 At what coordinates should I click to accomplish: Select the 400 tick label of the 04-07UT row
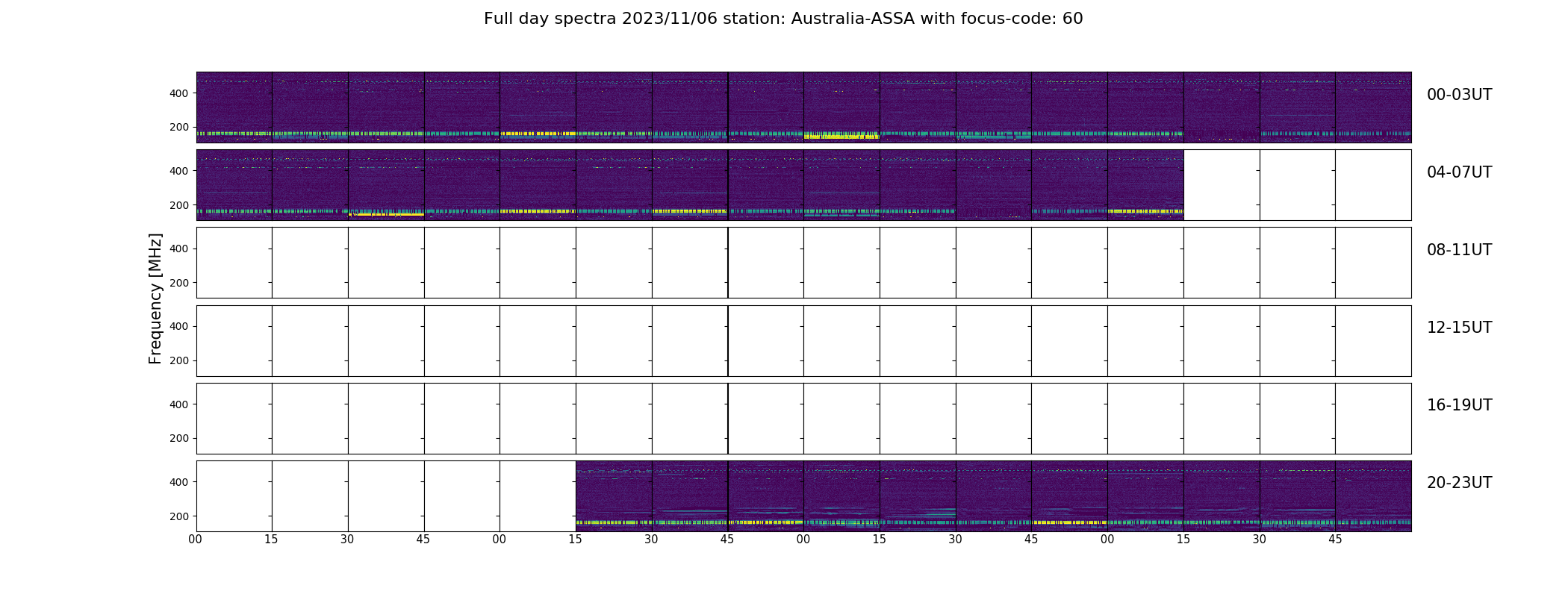click(179, 171)
